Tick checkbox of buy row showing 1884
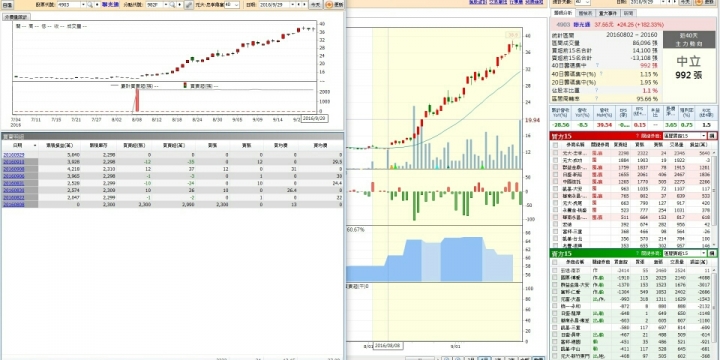Screen dimensions: 720x360 pyautogui.click(x=555, y=160)
